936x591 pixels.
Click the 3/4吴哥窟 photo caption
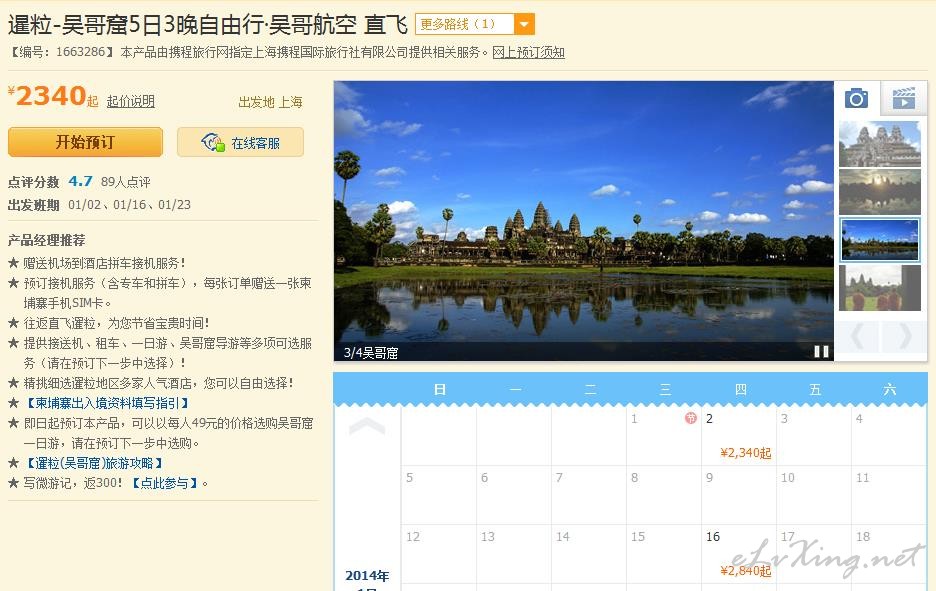pos(371,353)
